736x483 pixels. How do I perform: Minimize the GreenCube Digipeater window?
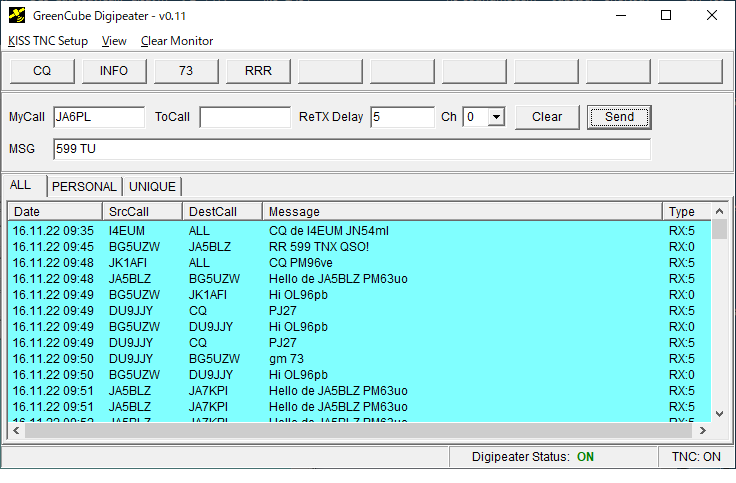621,15
